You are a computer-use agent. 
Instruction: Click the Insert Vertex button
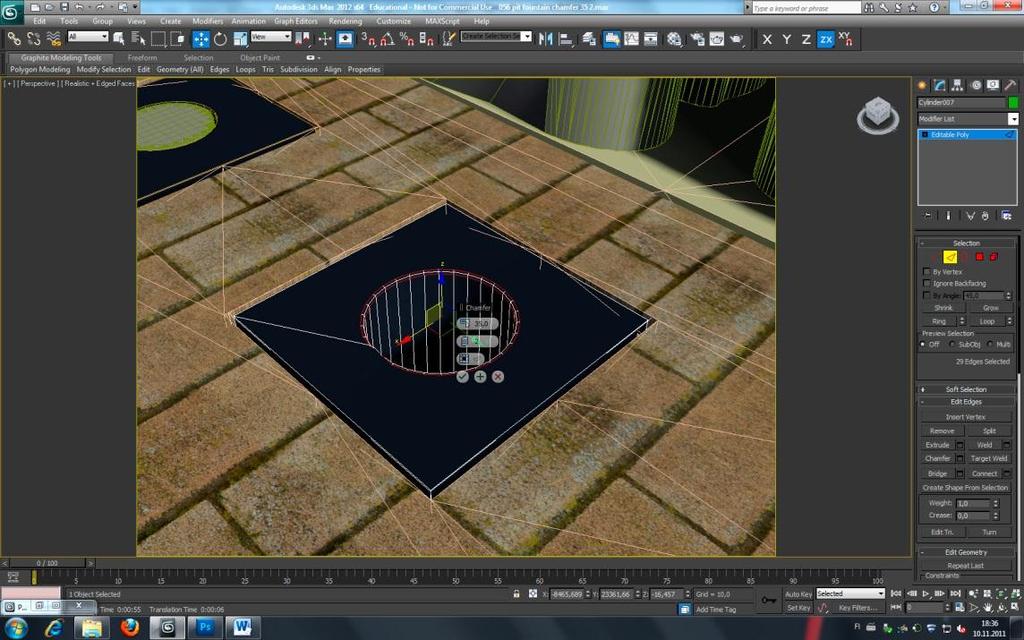[966, 417]
